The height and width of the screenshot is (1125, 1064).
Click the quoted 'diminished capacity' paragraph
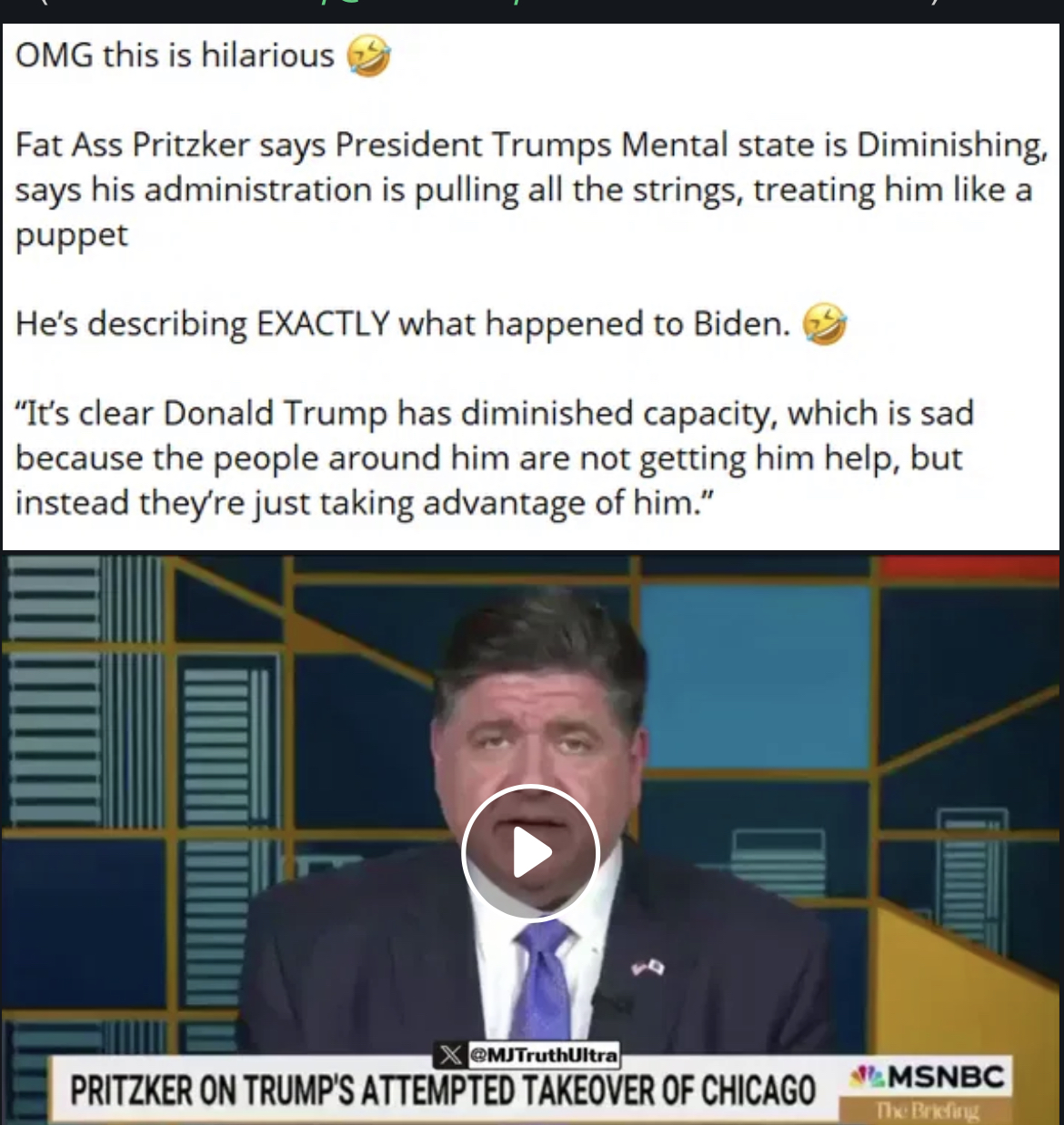494,457
